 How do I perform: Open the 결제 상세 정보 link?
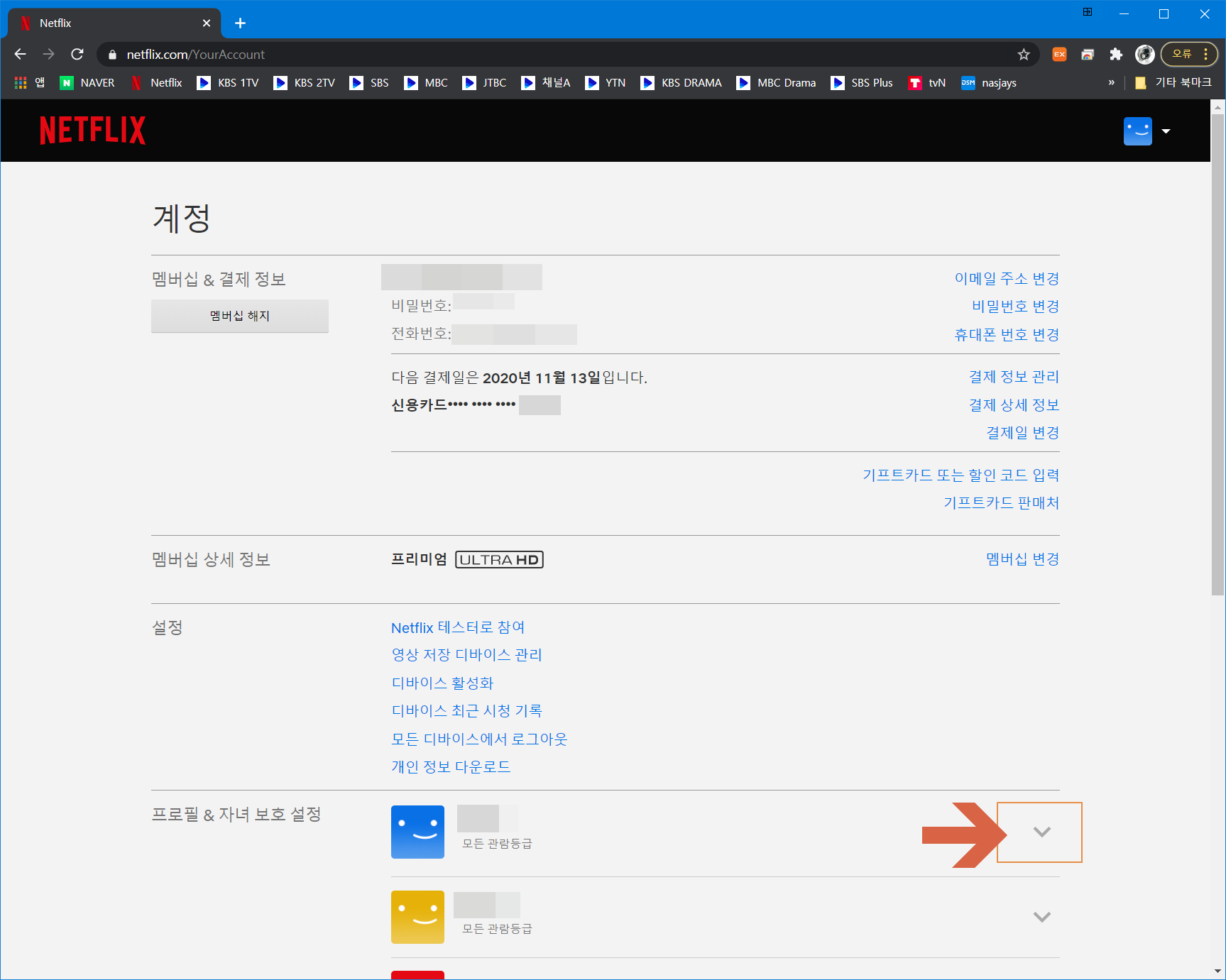pyautogui.click(x=1014, y=404)
